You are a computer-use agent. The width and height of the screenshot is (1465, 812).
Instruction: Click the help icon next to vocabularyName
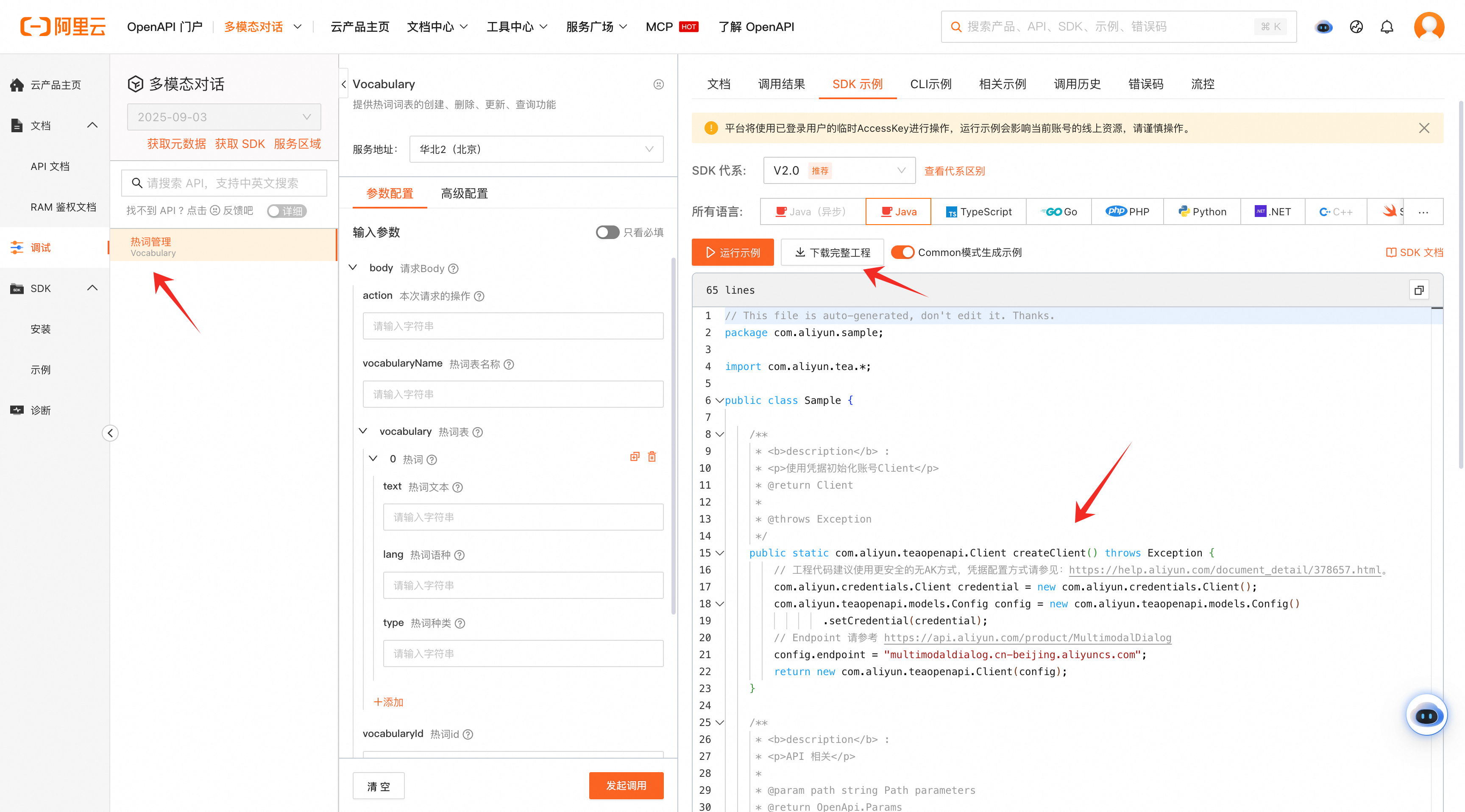[509, 364]
